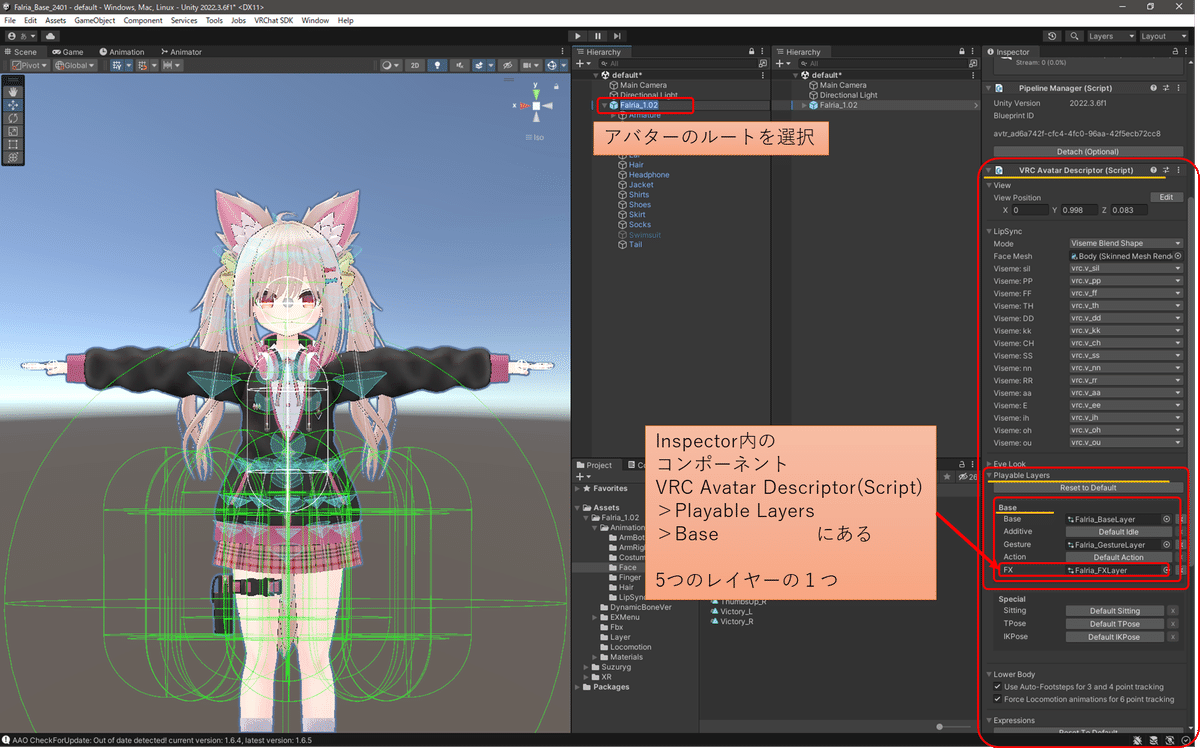Select the Hand (view) tool
The height and width of the screenshot is (748, 1200).
(x=14, y=92)
